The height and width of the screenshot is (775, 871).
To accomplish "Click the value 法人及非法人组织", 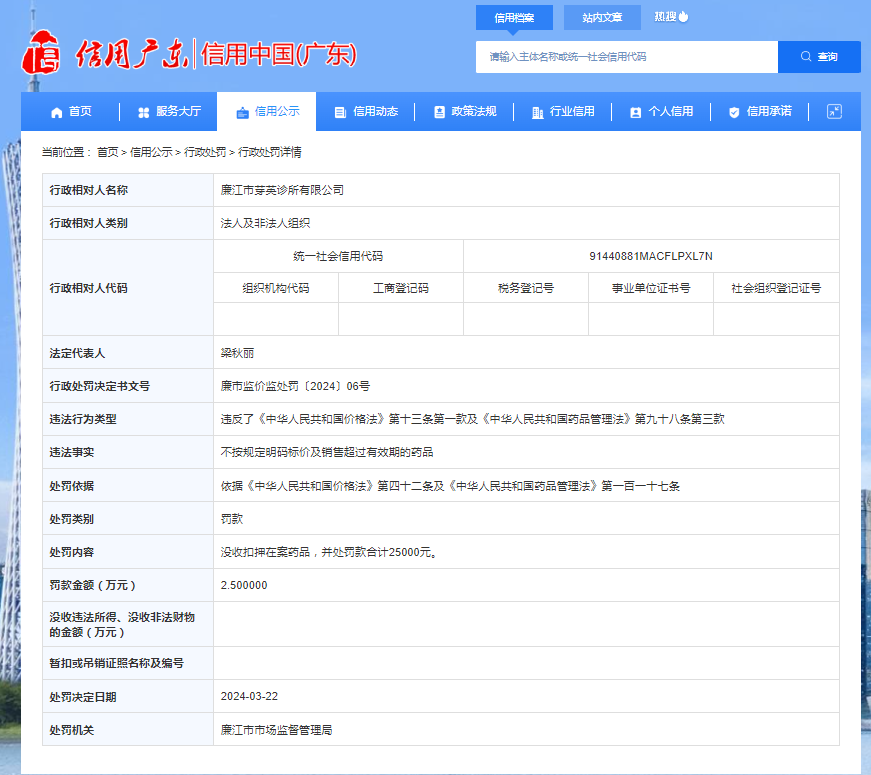I will (x=265, y=223).
